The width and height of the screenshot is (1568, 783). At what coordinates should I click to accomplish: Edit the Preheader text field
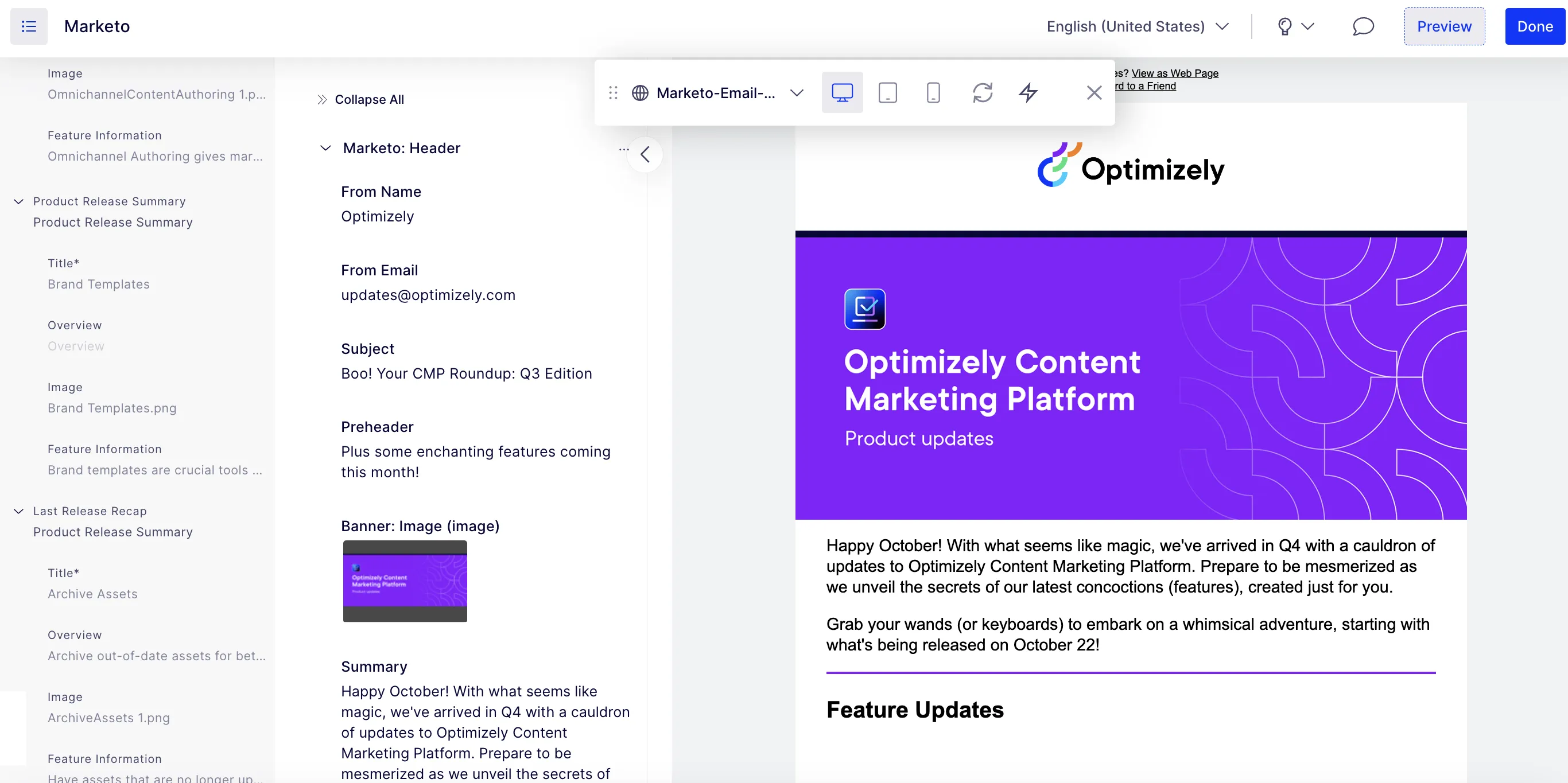[475, 462]
